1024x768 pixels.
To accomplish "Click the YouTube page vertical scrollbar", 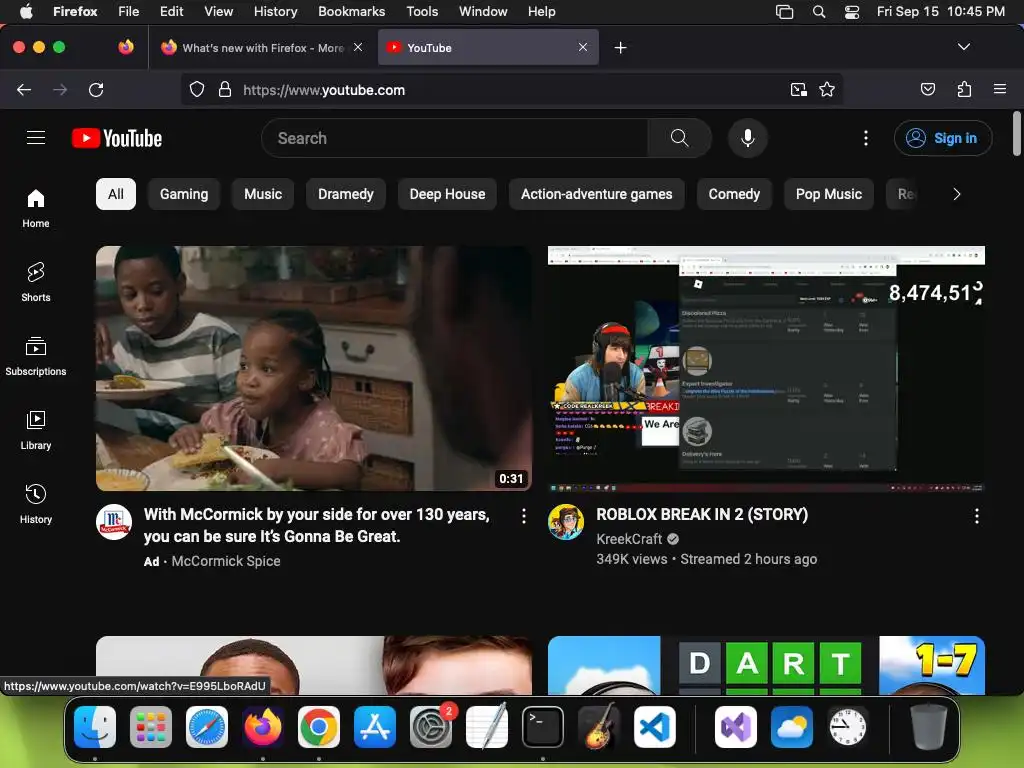I will click(1016, 134).
